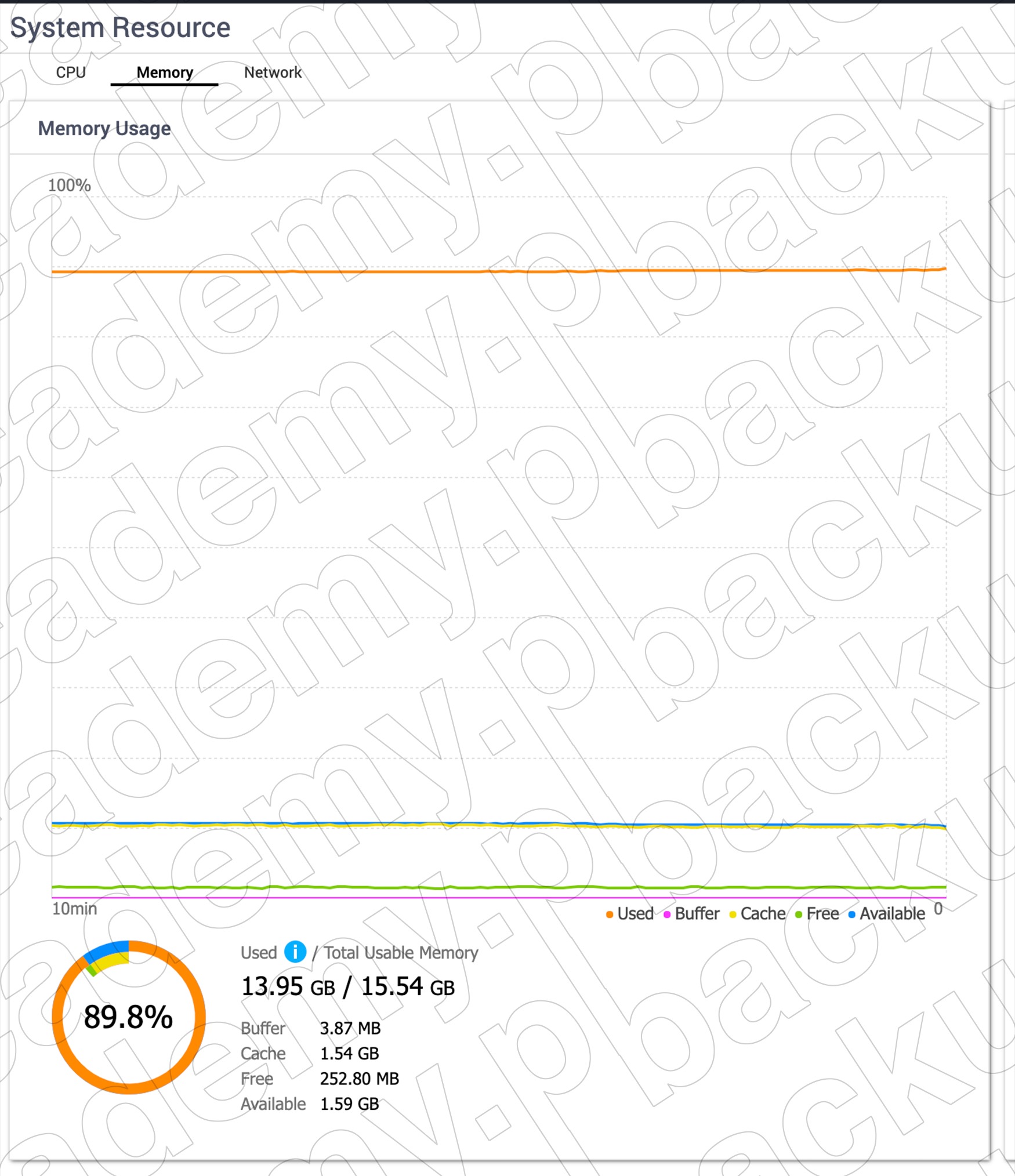Toggle the Used series in legend
Screen dimensions: 1015x1176
click(x=630, y=914)
